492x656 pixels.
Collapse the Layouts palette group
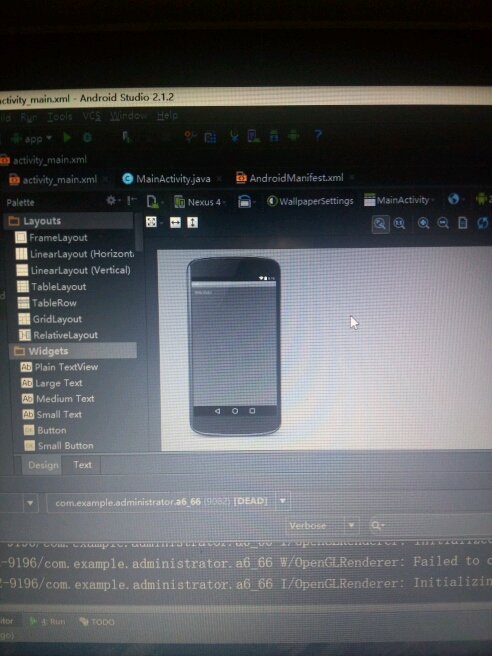pyautogui.click(x=69, y=221)
